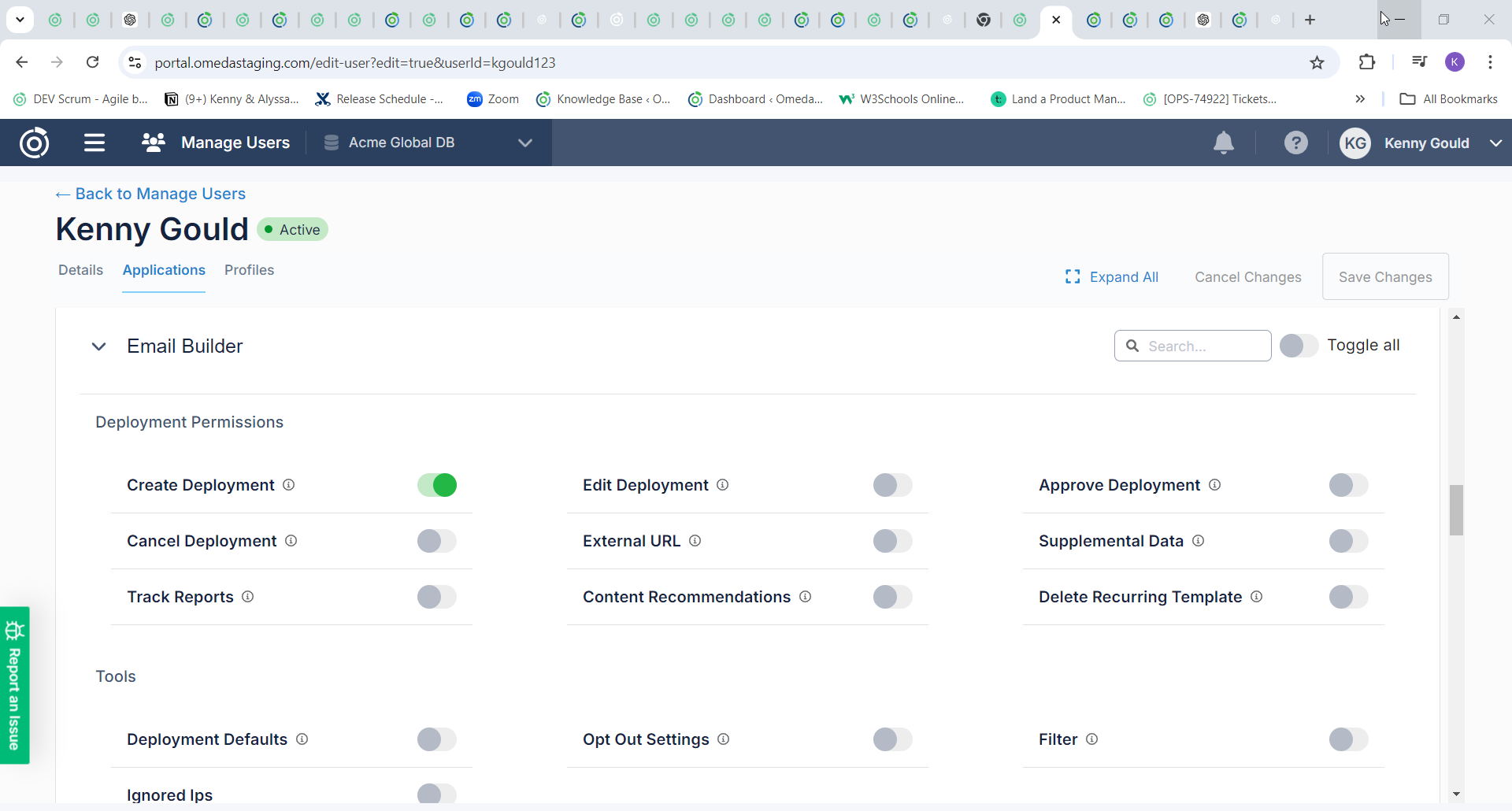Viewport: 1512px width, 811px height.
Task: Click the Omeda logo home icon
Action: point(35,143)
